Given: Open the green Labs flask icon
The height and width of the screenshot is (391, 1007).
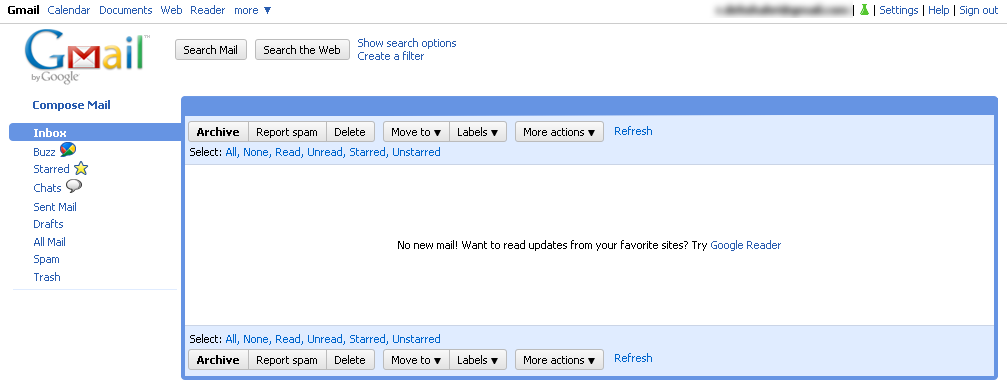Looking at the screenshot, I should [x=864, y=10].
